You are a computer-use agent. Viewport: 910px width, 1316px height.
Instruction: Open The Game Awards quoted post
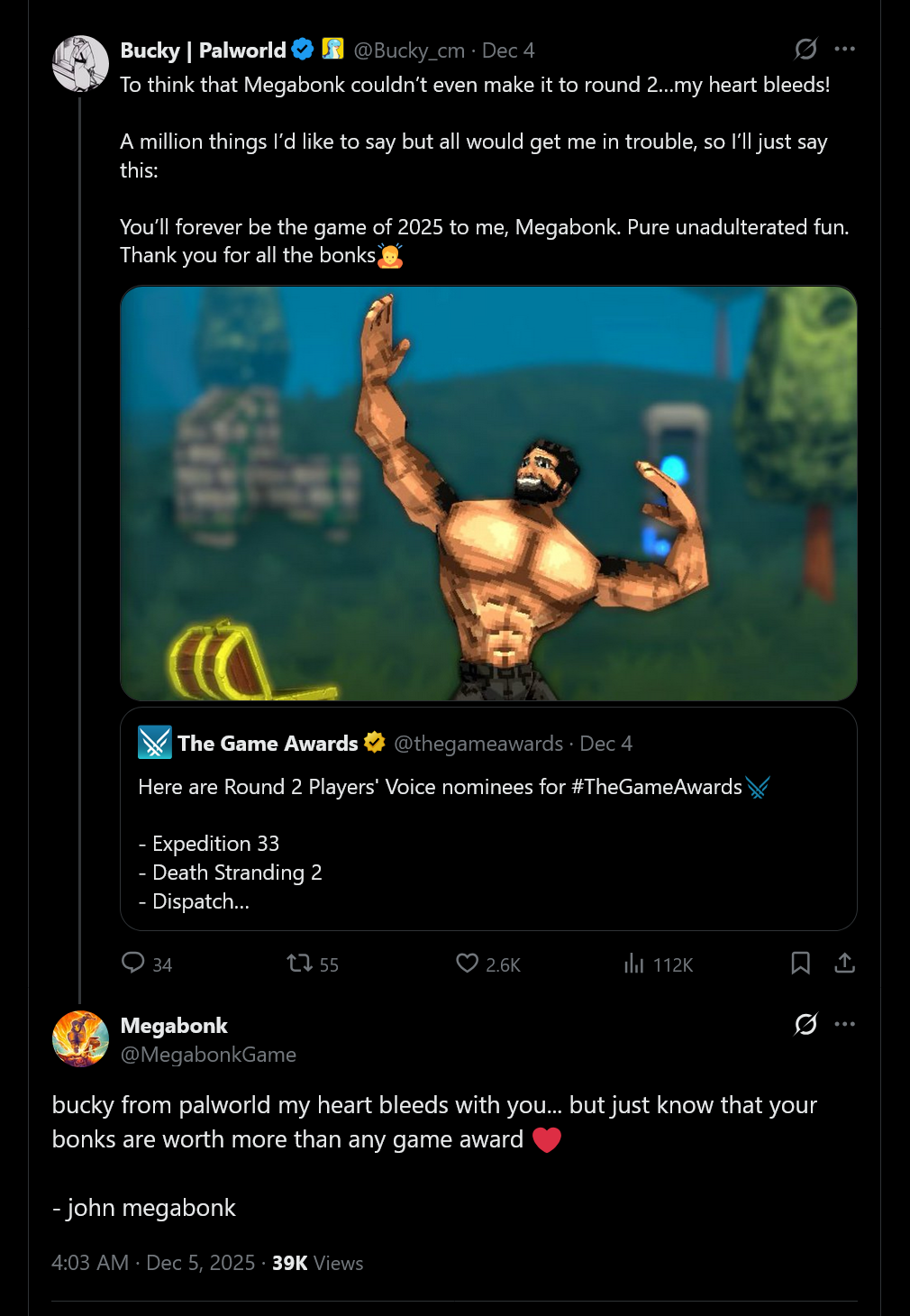click(488, 856)
